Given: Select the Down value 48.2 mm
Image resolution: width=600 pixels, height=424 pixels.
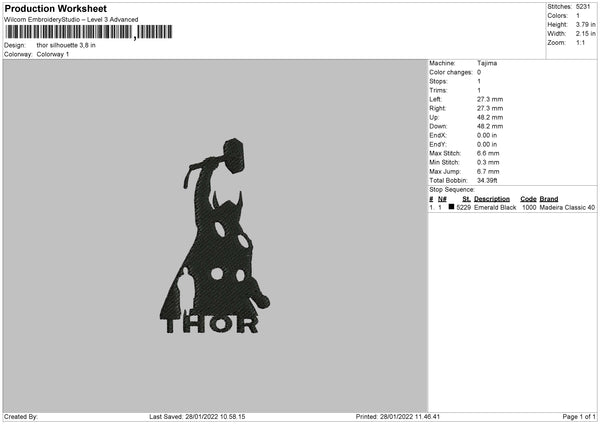Looking at the screenshot, I should click(x=490, y=126).
